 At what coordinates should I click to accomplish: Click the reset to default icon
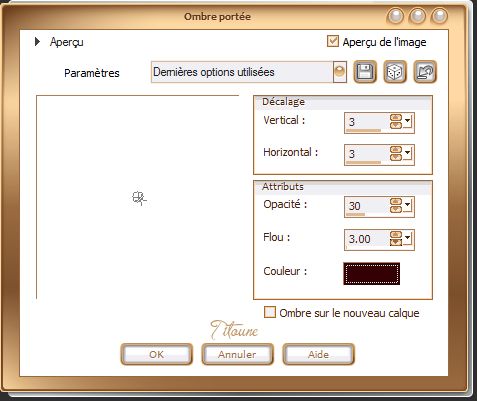[x=425, y=72]
